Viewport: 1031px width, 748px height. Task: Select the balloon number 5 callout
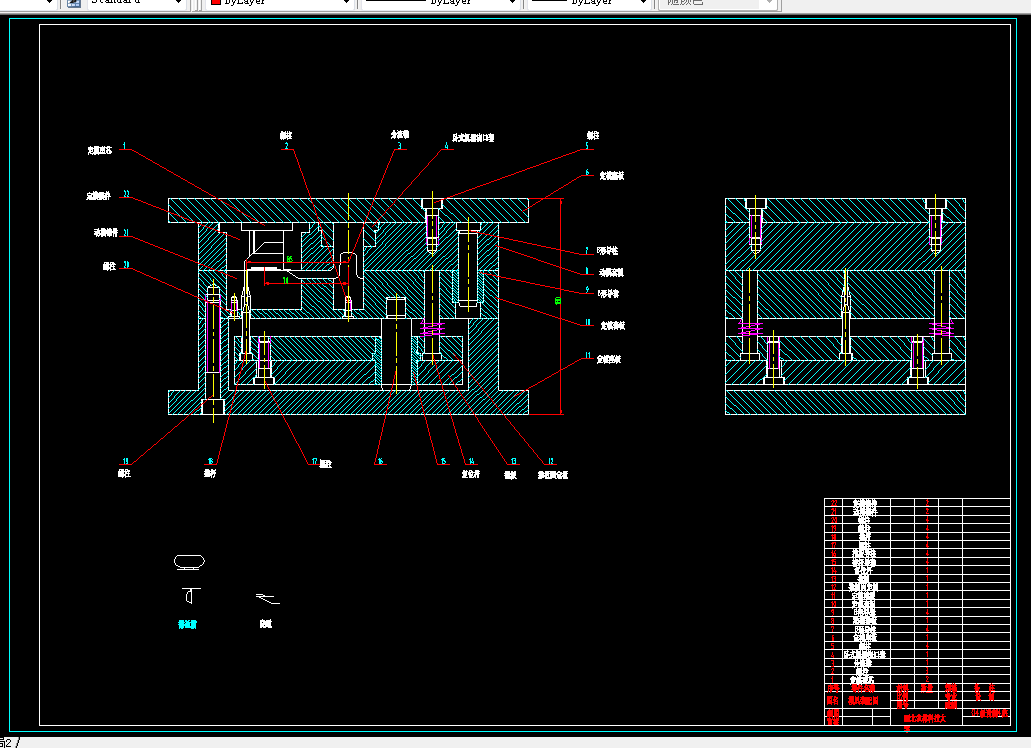[x=587, y=146]
